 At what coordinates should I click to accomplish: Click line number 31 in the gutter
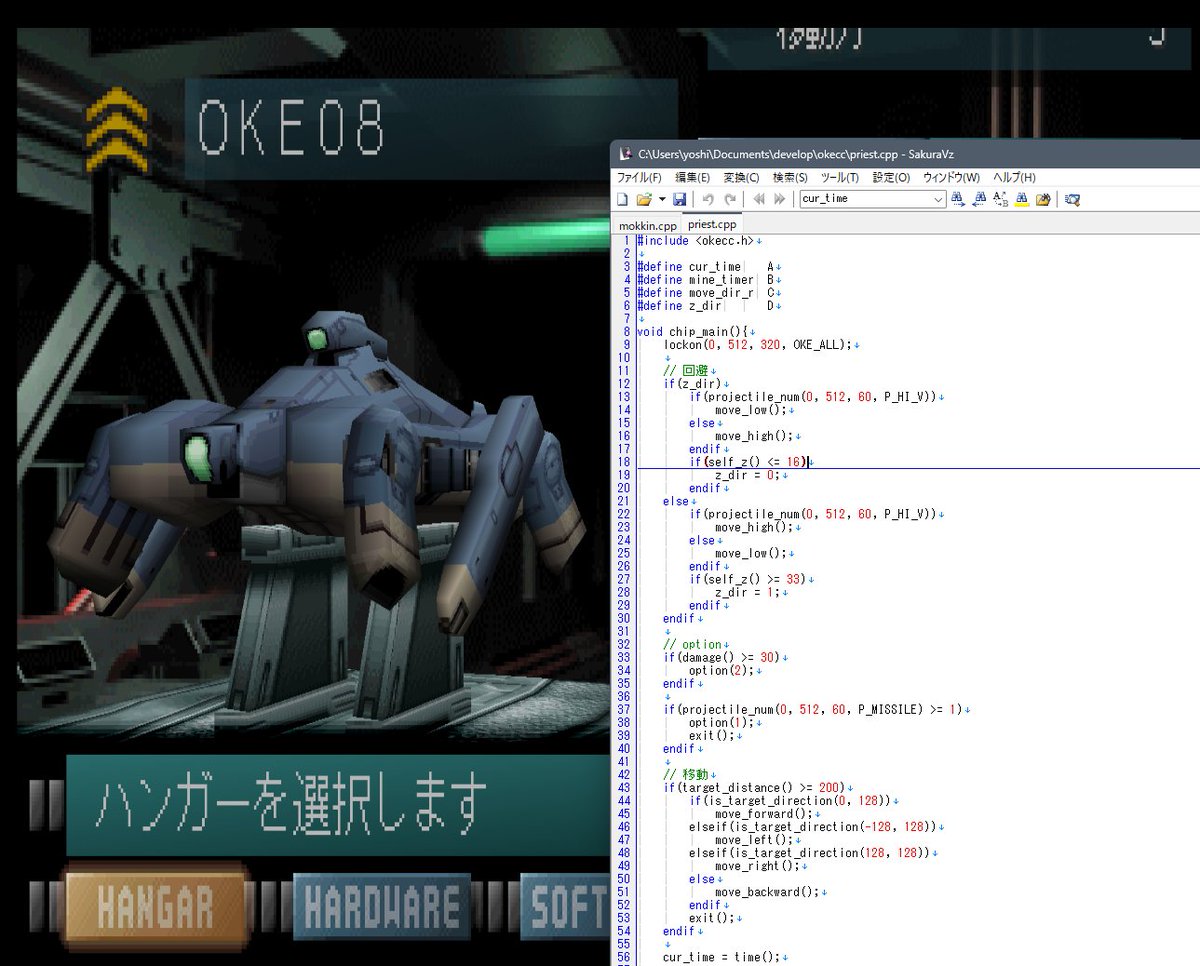(624, 631)
